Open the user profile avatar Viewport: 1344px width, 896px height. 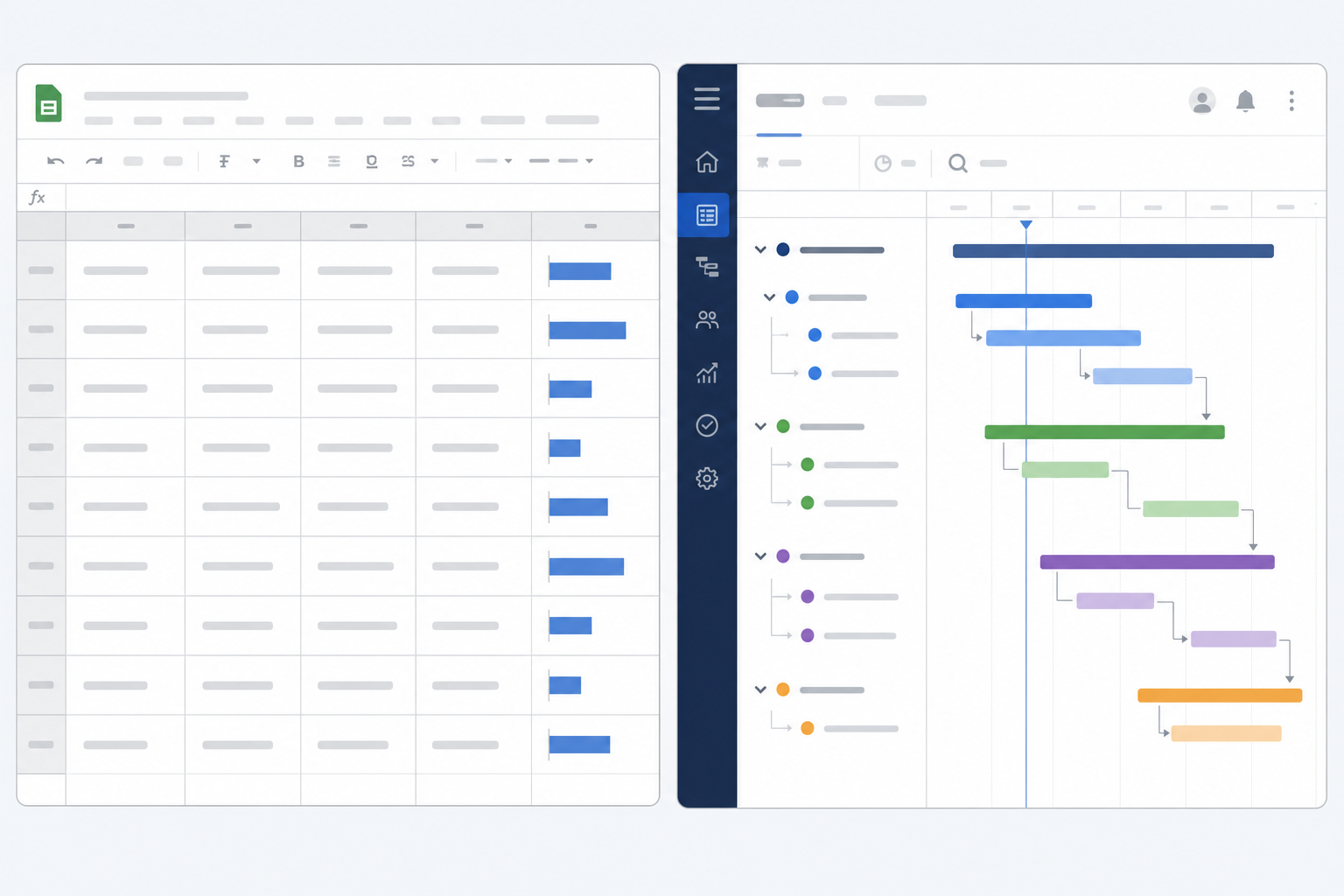click(1202, 101)
